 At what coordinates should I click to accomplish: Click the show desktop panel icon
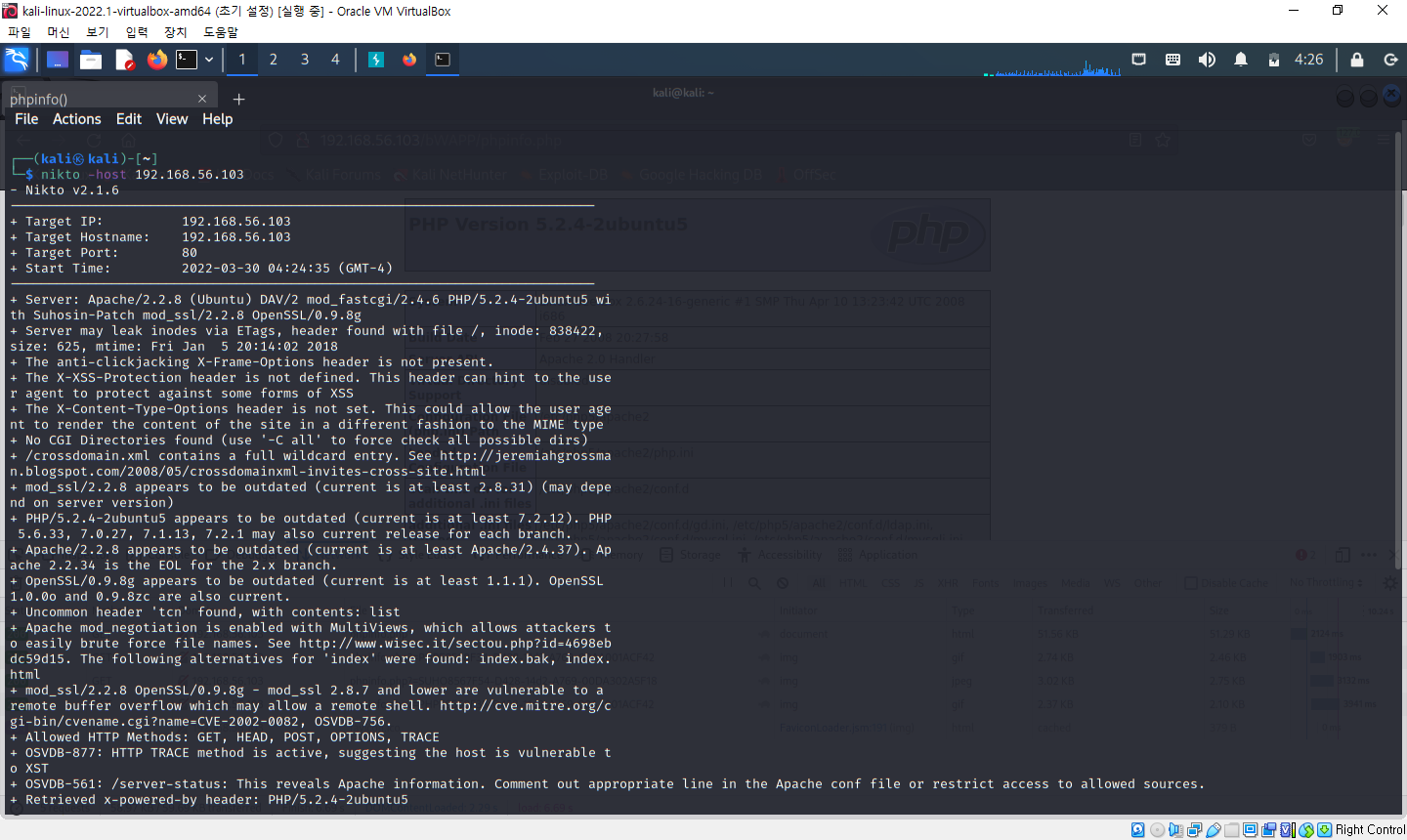[x=58, y=60]
